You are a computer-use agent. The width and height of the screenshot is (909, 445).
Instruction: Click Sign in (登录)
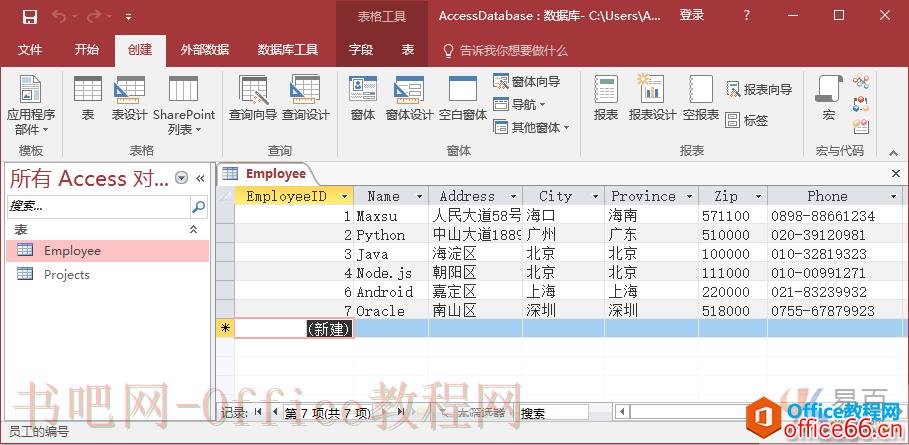tap(692, 16)
